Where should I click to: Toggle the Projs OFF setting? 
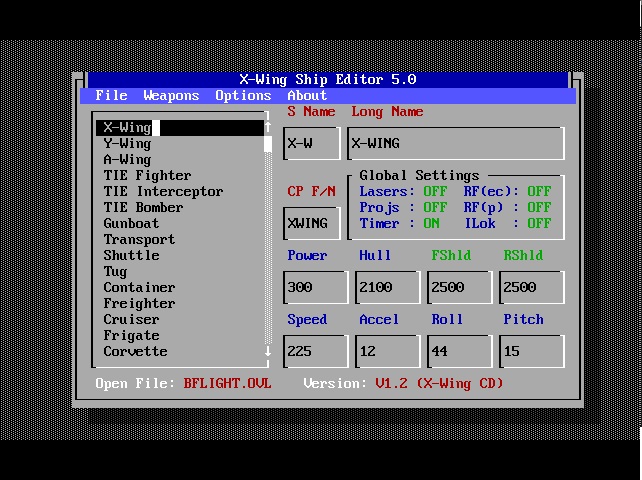[x=435, y=207]
